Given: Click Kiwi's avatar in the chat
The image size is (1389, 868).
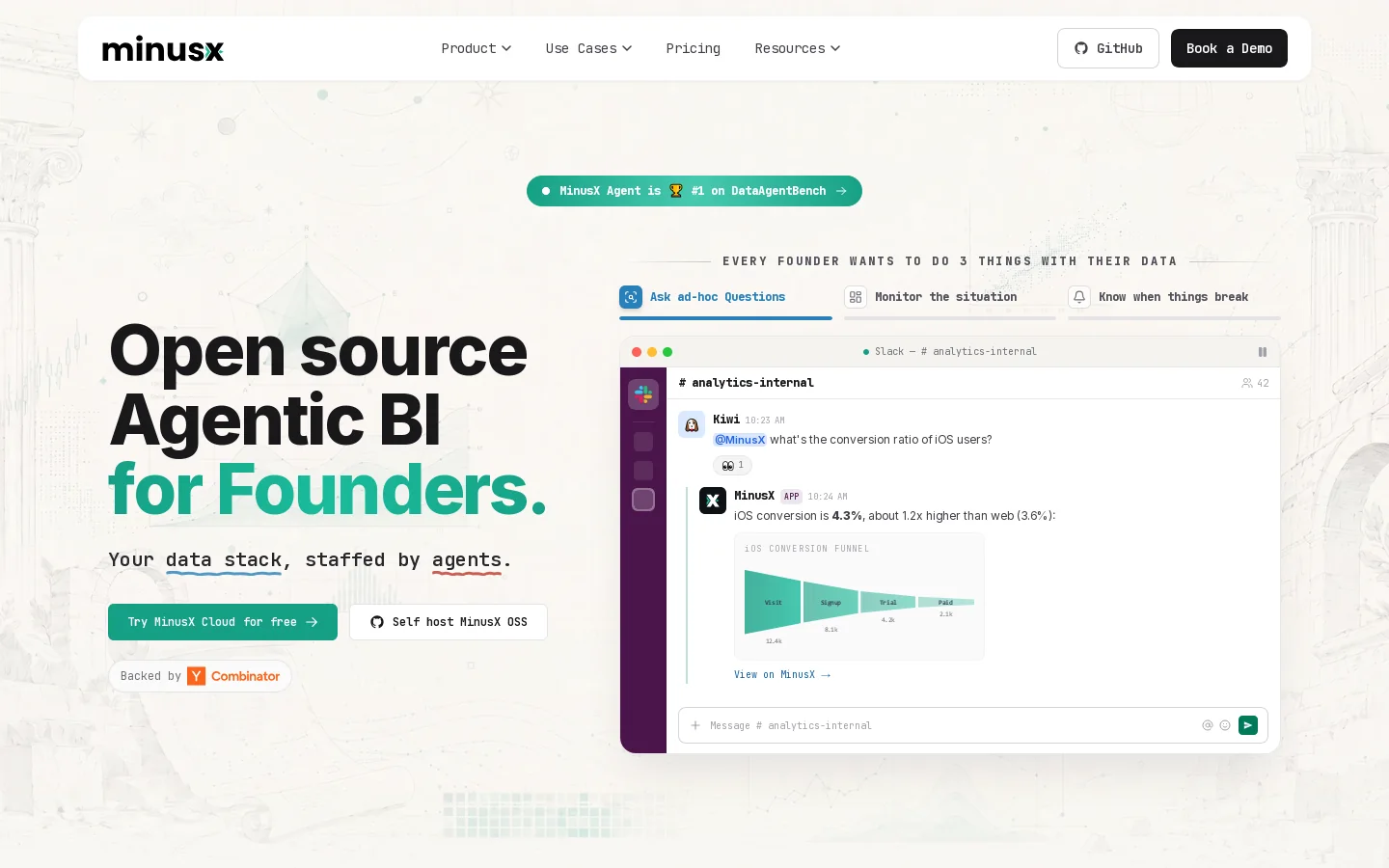Looking at the screenshot, I should [x=692, y=424].
